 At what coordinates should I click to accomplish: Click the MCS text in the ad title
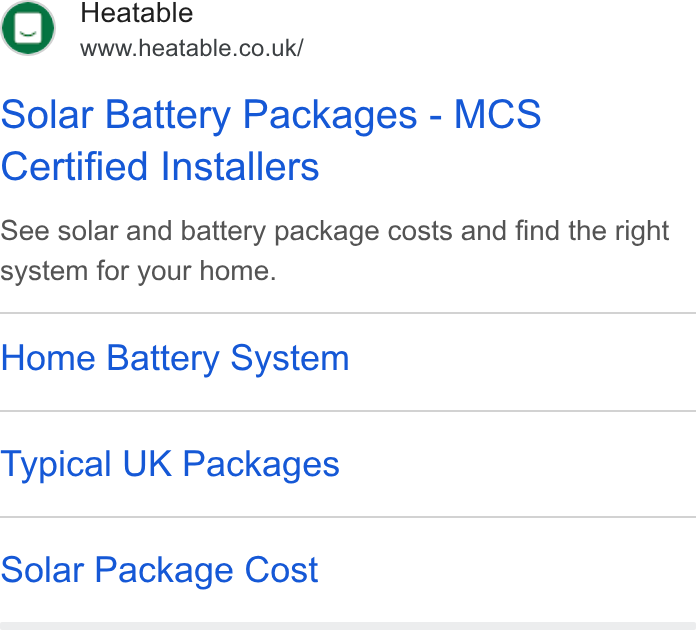(x=498, y=115)
